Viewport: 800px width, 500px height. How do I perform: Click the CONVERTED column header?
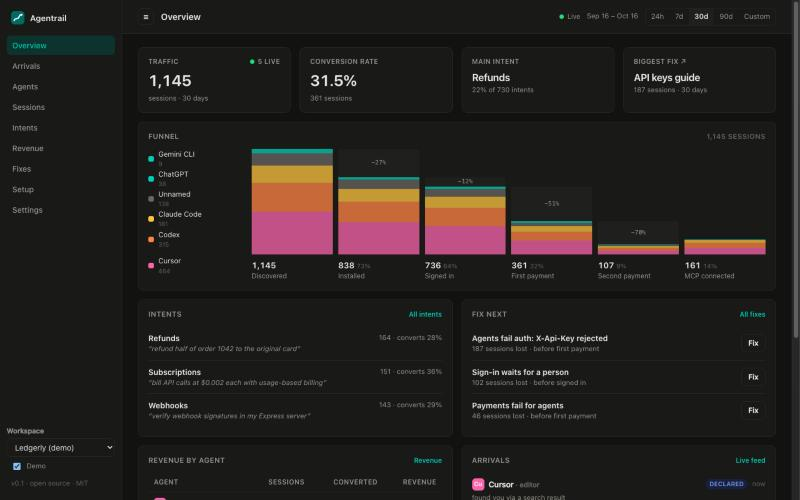point(355,482)
